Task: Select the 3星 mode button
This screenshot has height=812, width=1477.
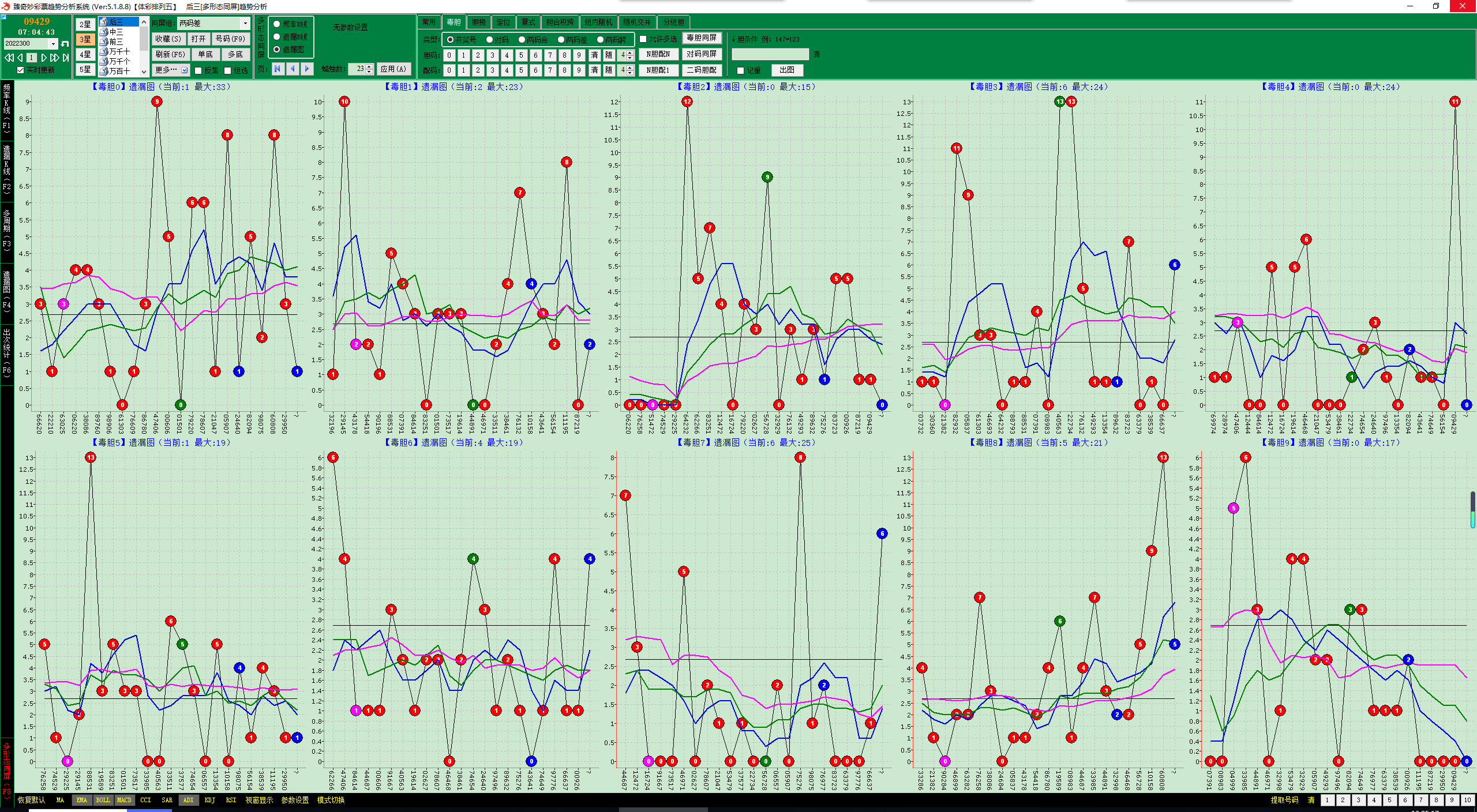Action: point(85,39)
